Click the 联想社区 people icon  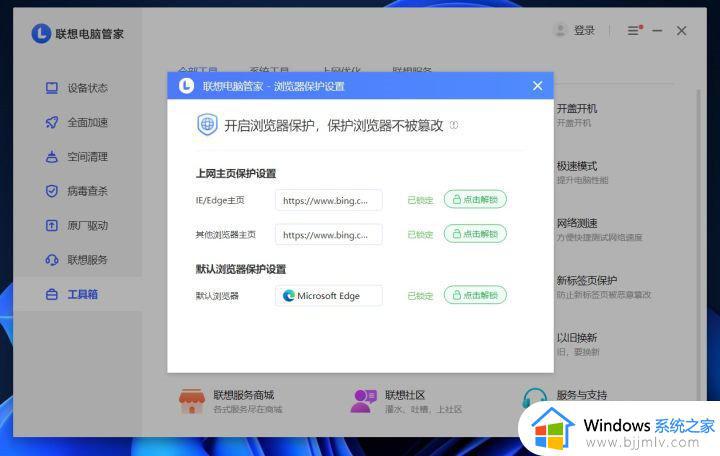363,401
